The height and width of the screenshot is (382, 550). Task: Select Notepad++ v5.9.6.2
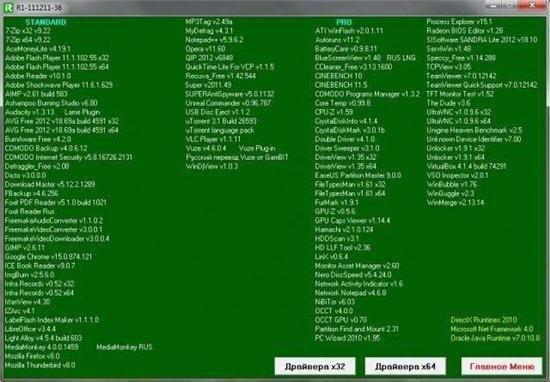point(214,40)
